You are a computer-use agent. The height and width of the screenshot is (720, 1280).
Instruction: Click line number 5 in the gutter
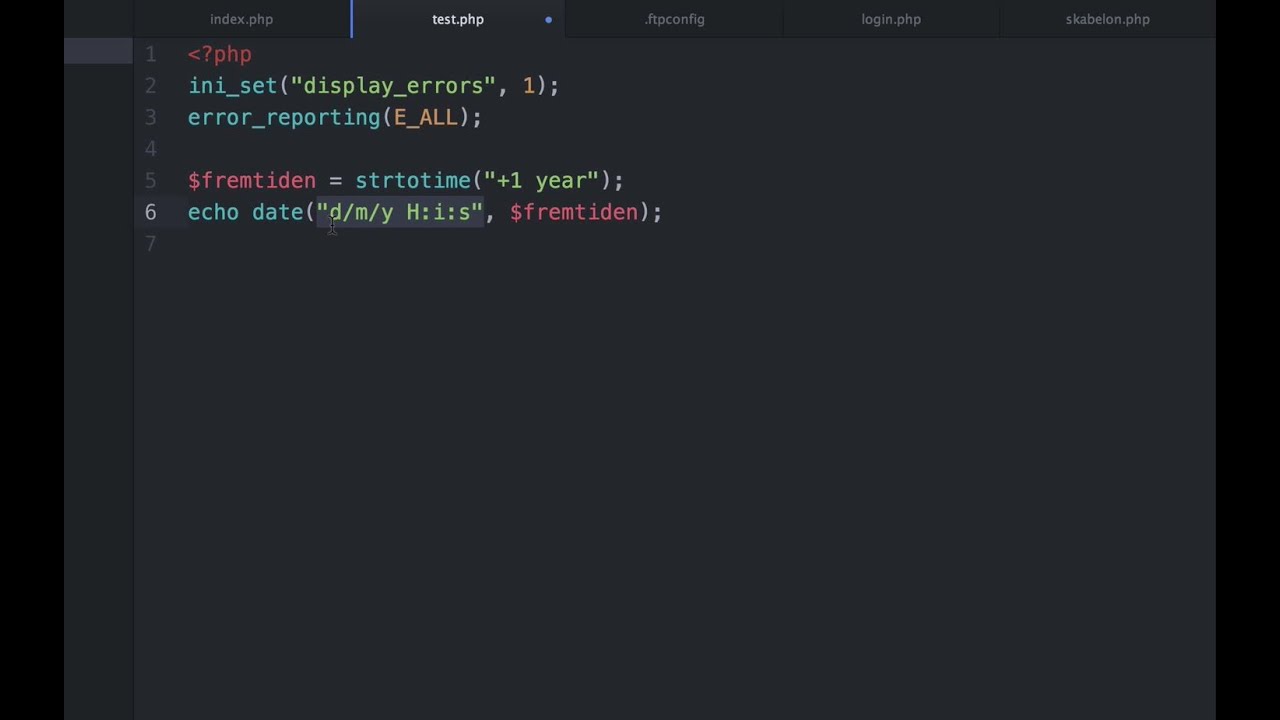click(150, 180)
